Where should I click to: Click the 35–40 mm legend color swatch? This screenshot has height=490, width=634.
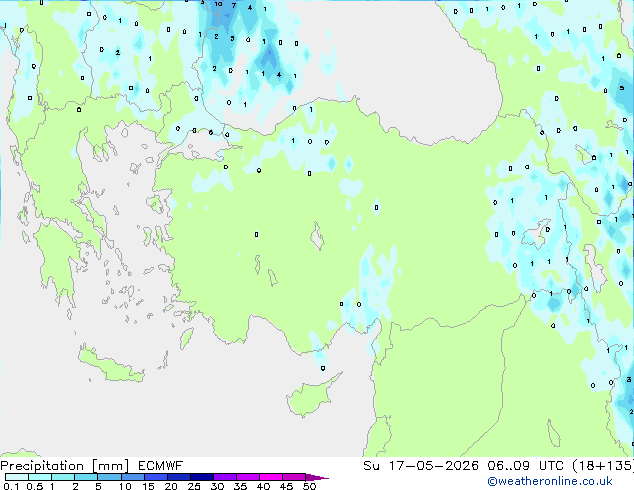pos(247,477)
